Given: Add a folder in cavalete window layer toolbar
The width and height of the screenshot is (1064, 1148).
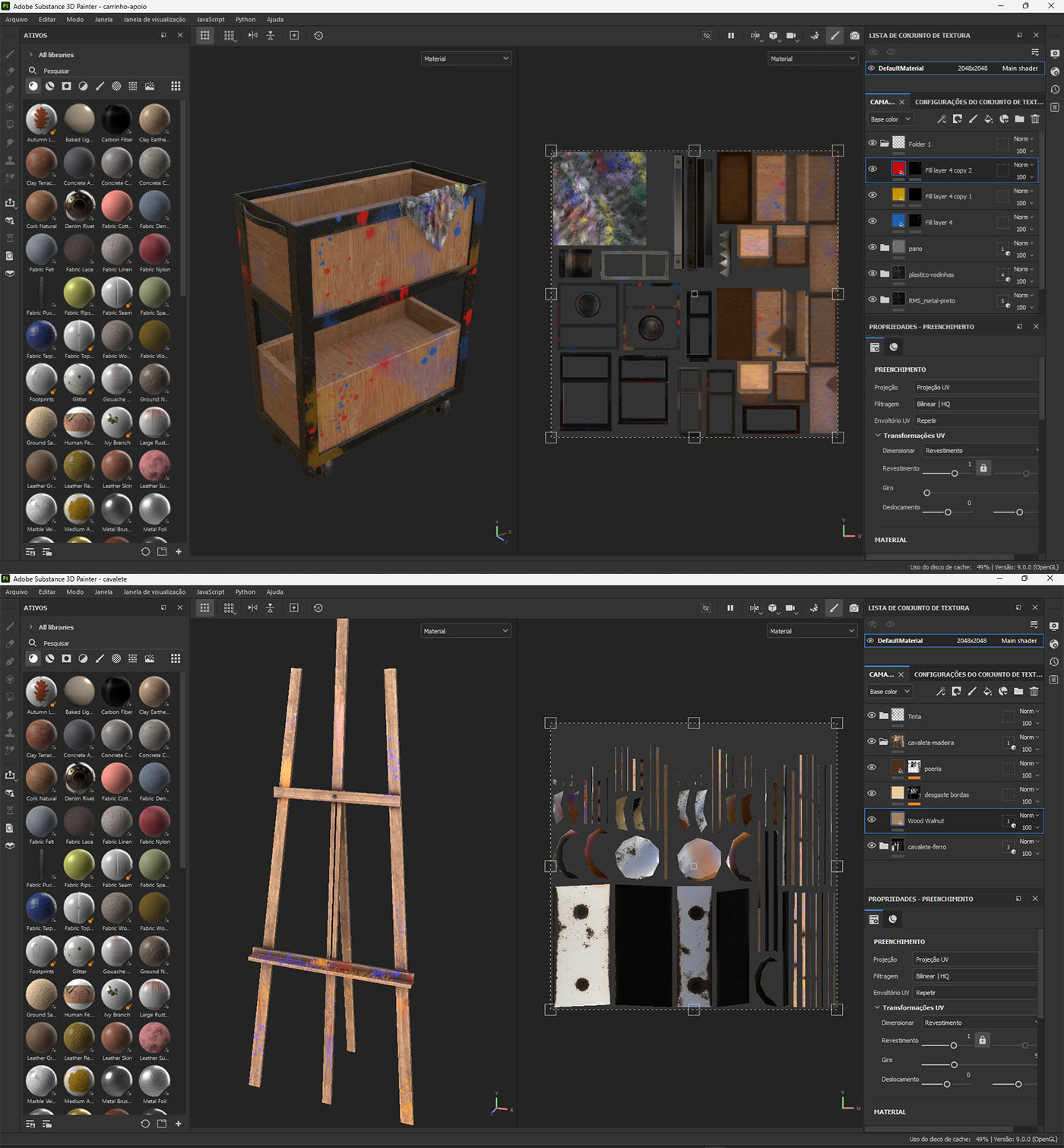Looking at the screenshot, I should pos(1018,691).
